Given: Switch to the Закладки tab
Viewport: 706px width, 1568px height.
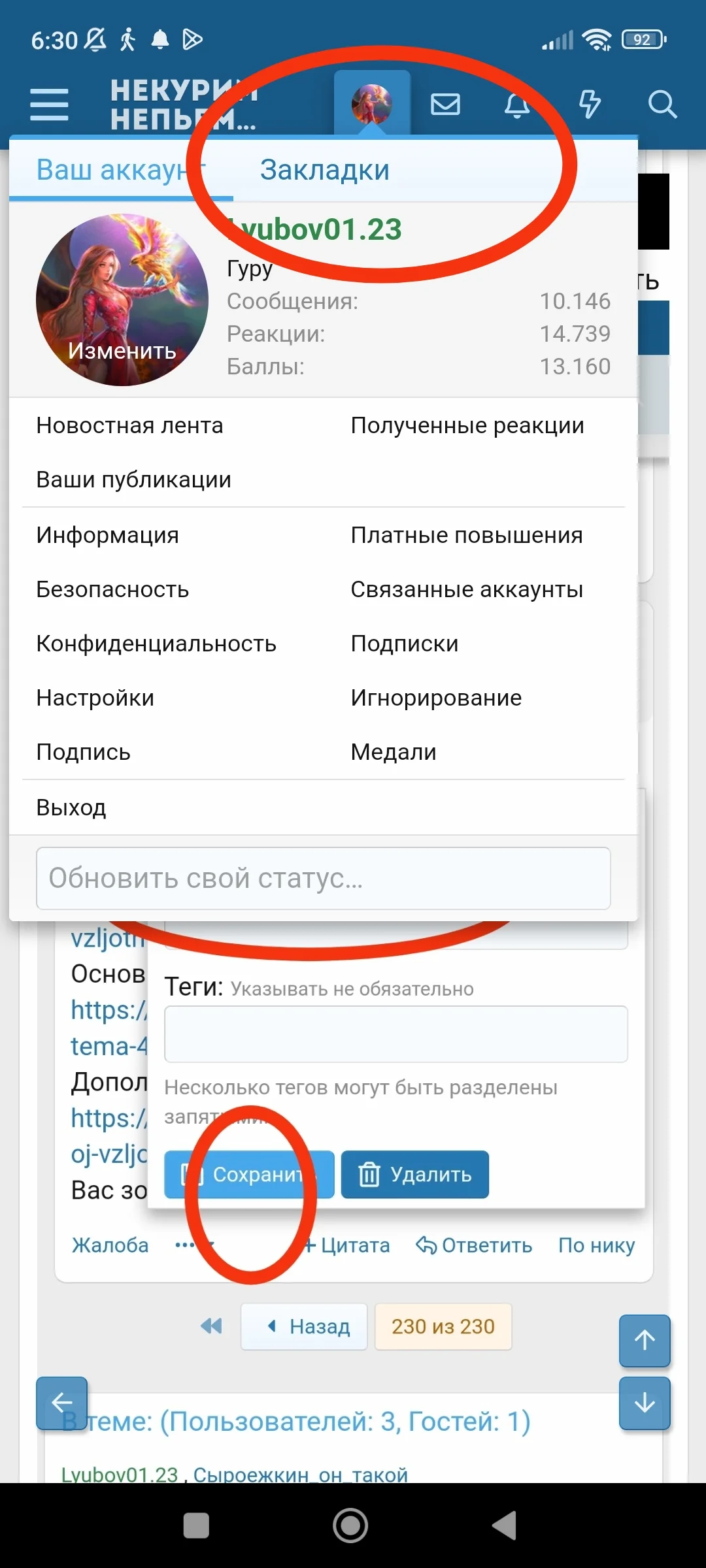Looking at the screenshot, I should (x=325, y=170).
